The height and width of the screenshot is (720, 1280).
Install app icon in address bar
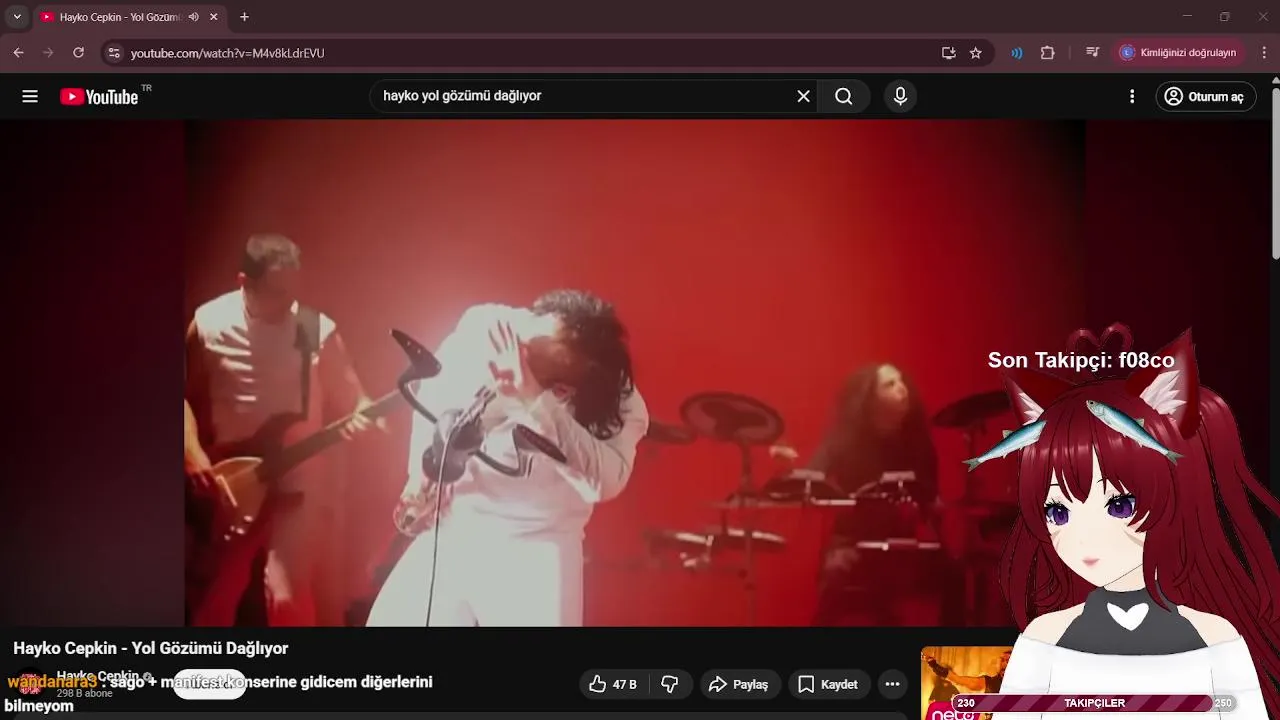pos(948,53)
